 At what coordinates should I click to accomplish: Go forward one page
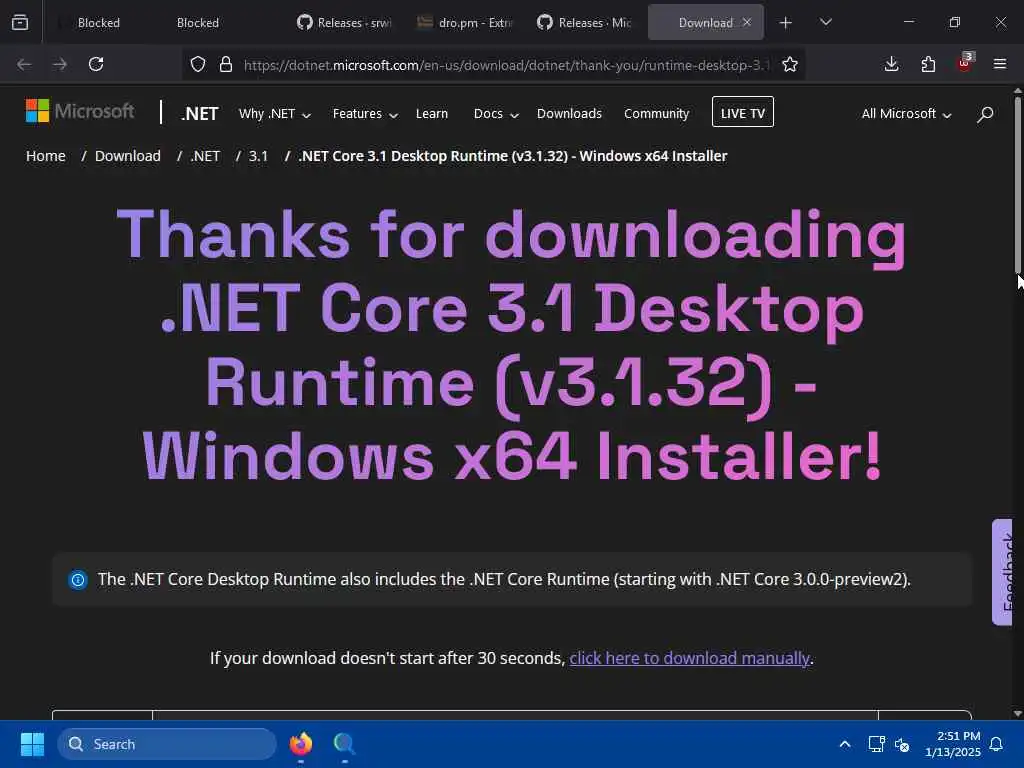(59, 64)
